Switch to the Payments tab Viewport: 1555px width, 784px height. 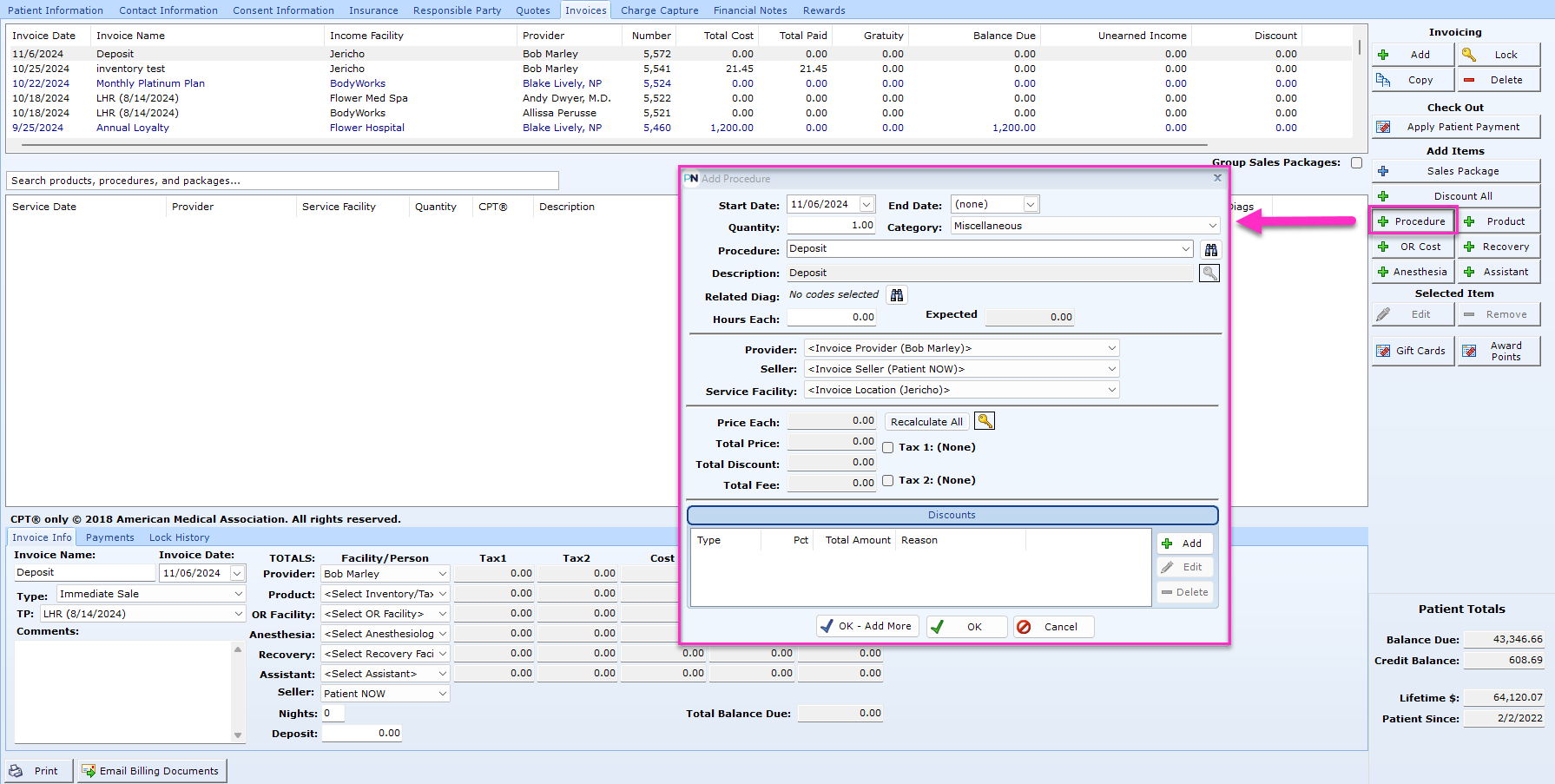tap(109, 537)
